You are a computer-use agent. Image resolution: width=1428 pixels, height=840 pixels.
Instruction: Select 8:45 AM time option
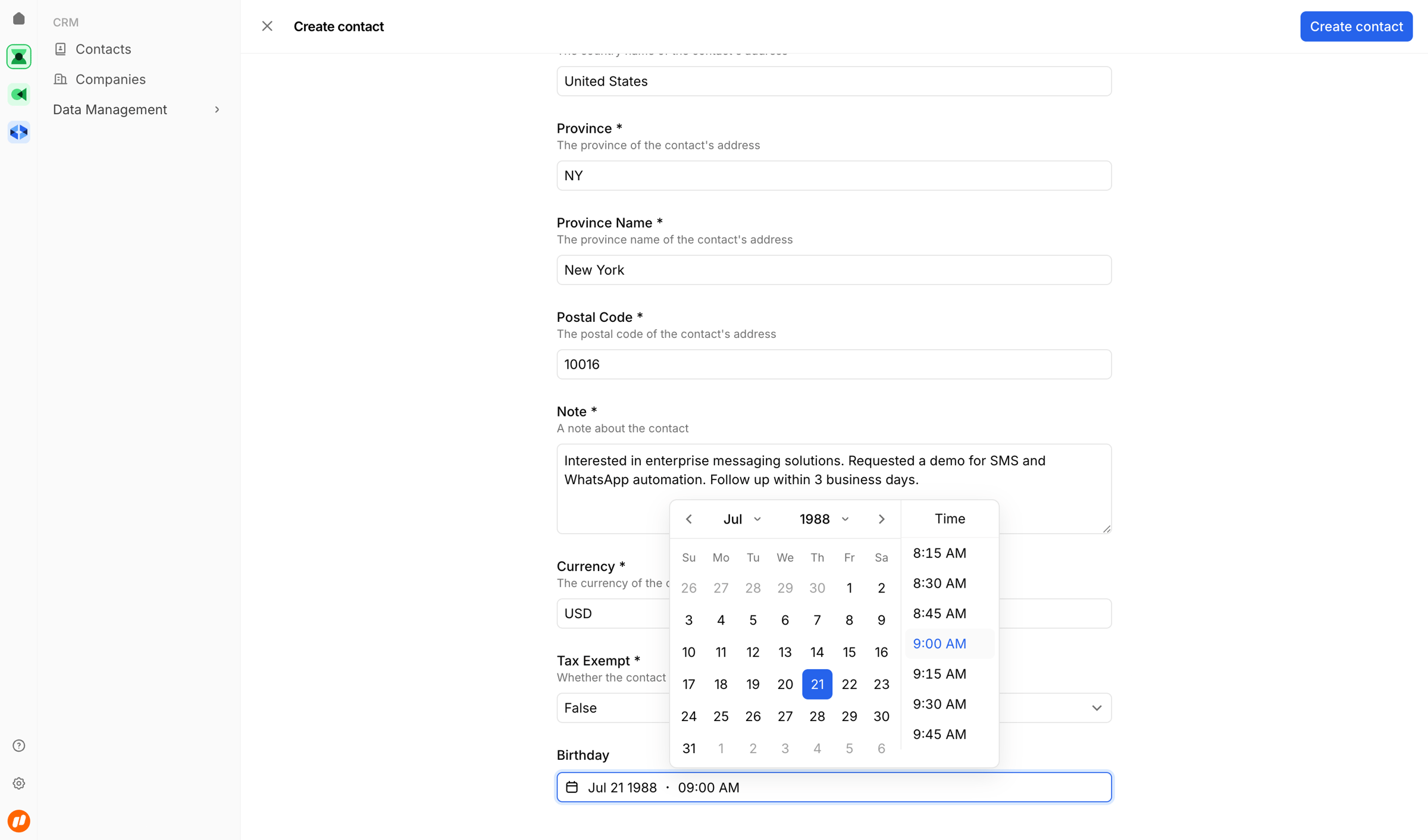950,613
